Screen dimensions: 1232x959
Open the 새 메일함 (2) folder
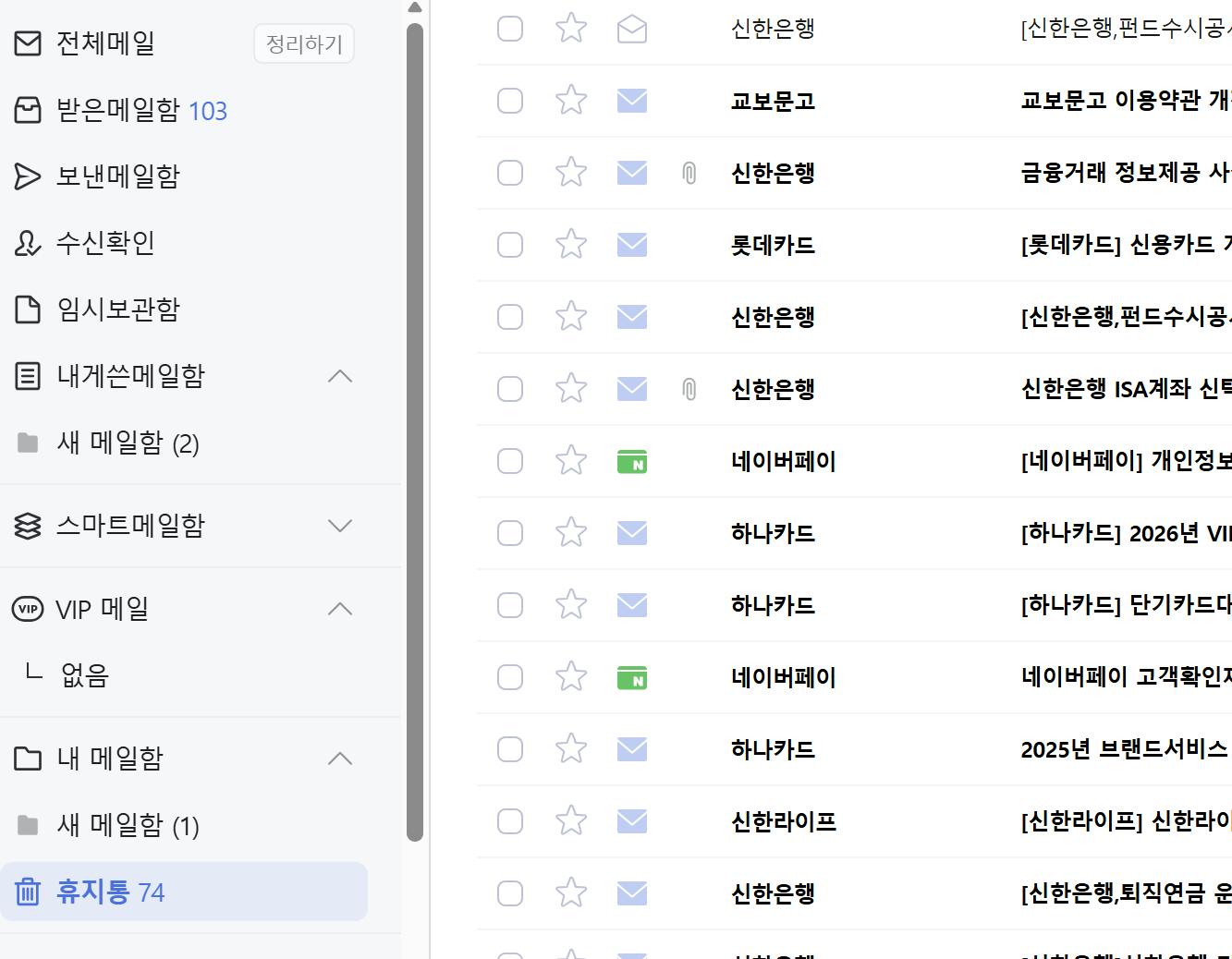coord(128,443)
